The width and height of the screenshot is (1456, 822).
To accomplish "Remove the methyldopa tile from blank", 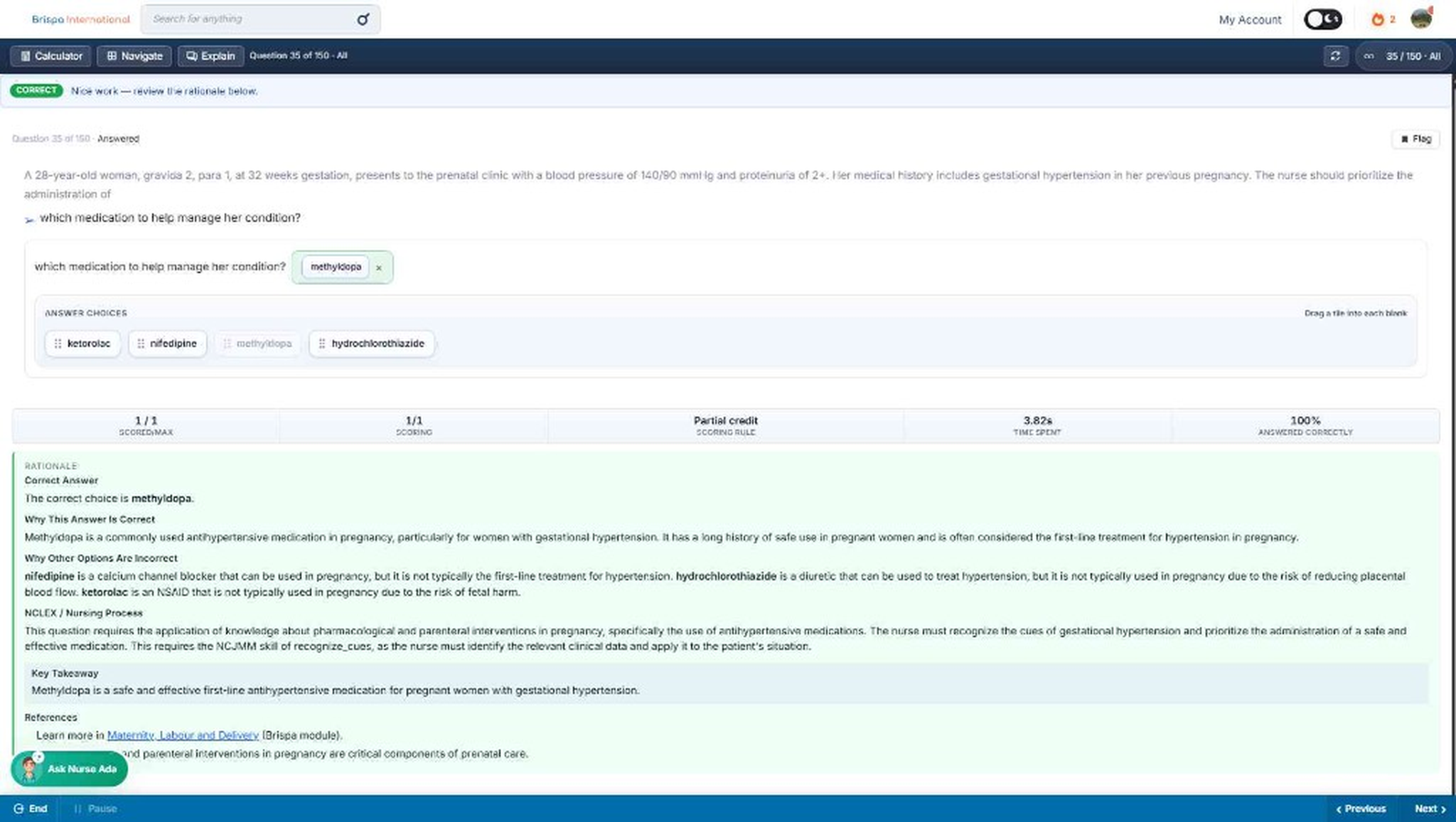I will (379, 268).
